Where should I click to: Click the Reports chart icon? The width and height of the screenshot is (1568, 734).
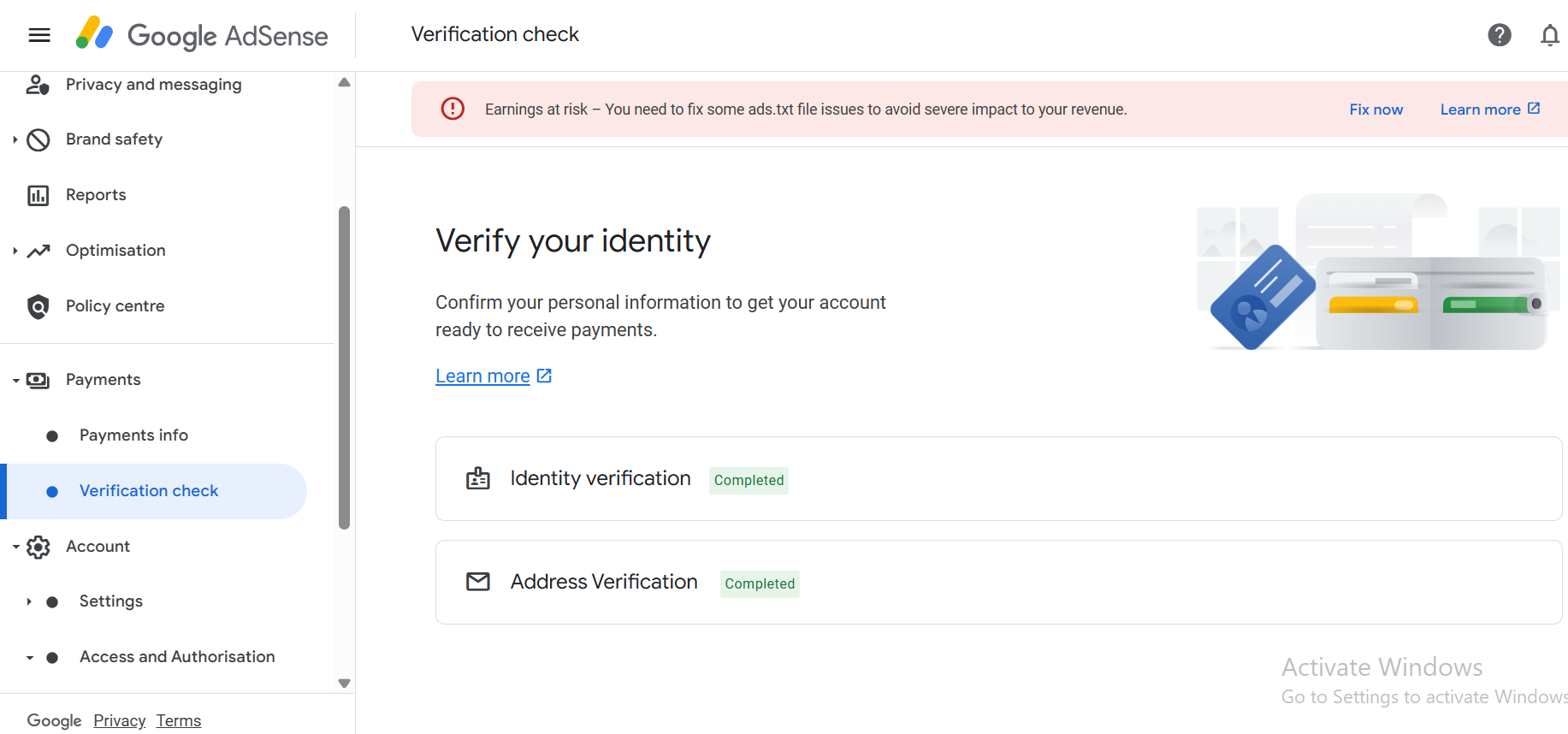tap(38, 195)
